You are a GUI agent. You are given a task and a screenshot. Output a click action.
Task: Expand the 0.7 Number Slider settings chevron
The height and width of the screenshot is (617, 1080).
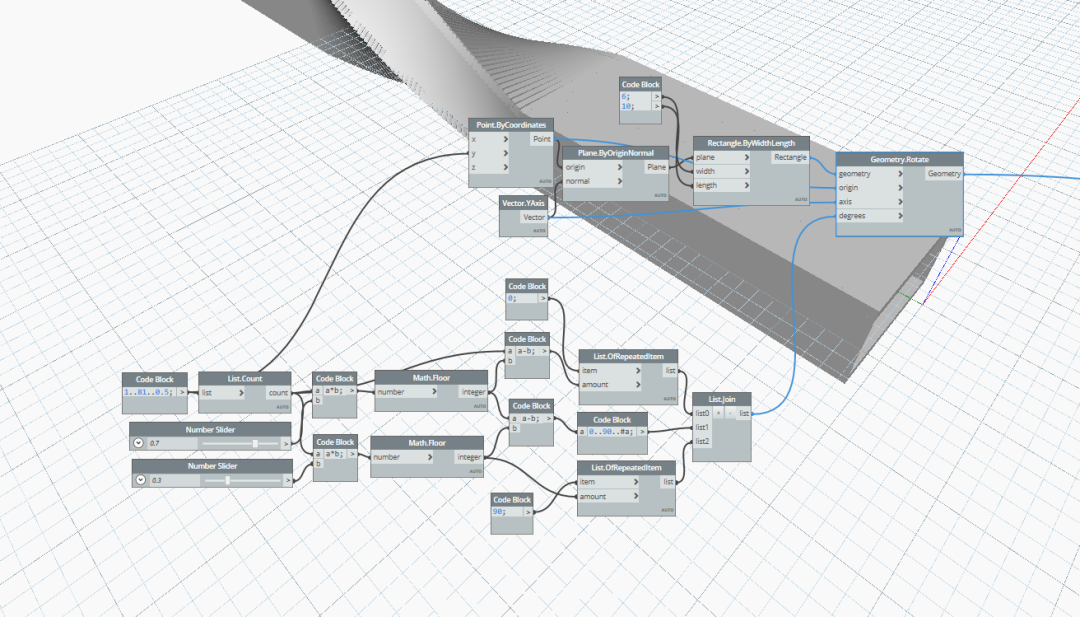(138, 443)
